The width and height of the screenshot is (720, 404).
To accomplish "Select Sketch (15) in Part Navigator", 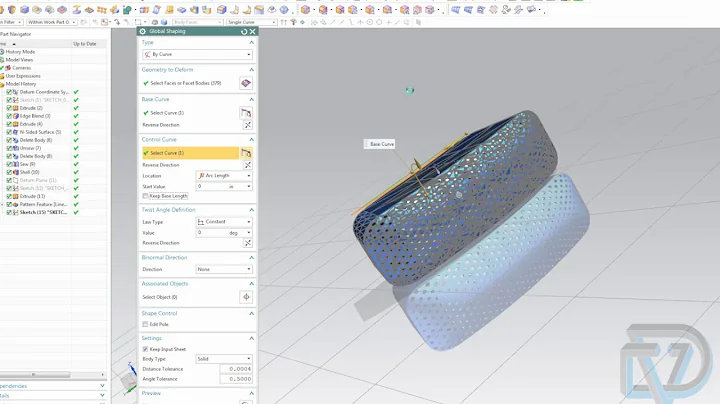I will point(43,213).
